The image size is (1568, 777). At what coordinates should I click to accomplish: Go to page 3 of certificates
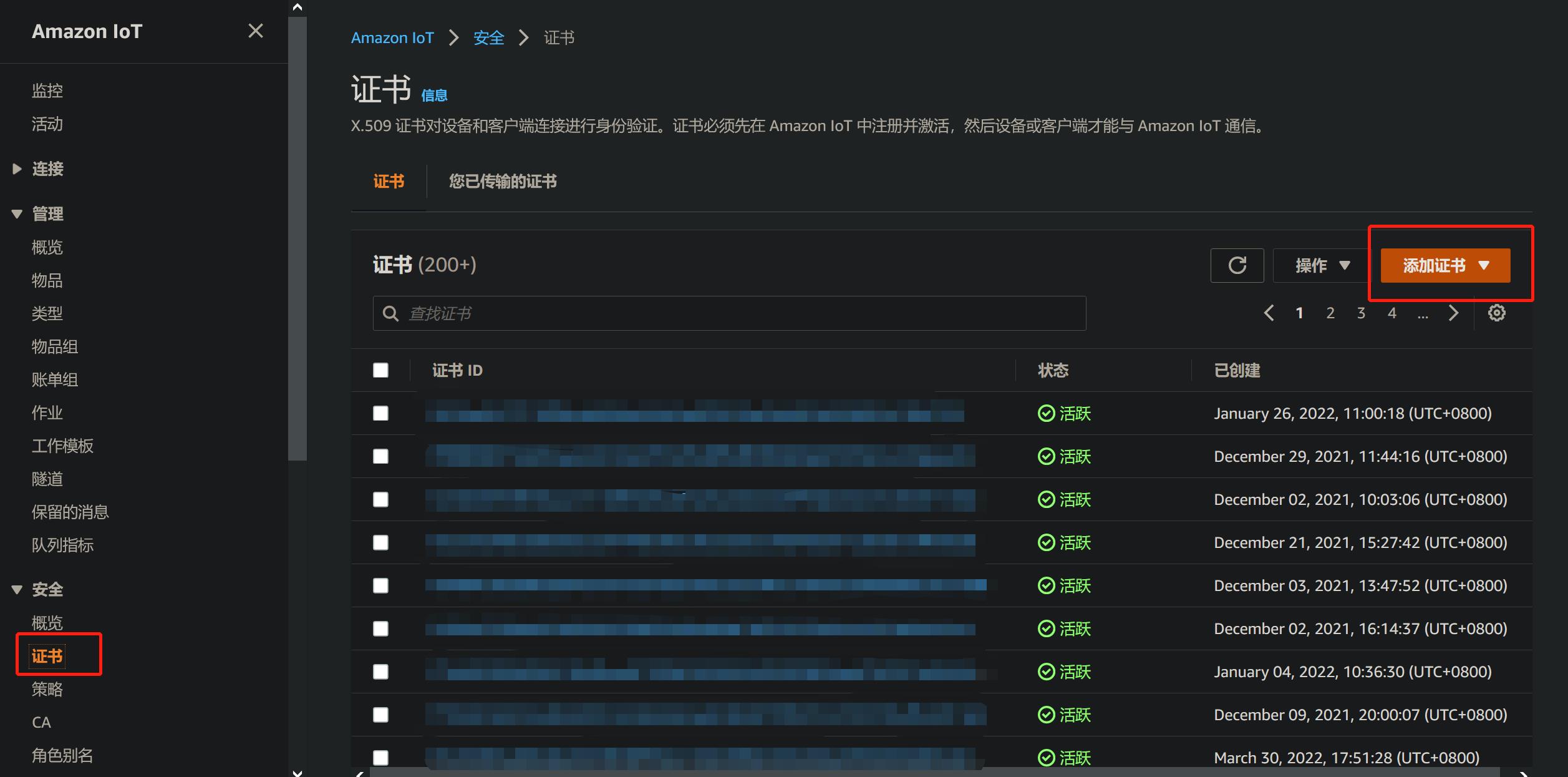[x=1361, y=313]
